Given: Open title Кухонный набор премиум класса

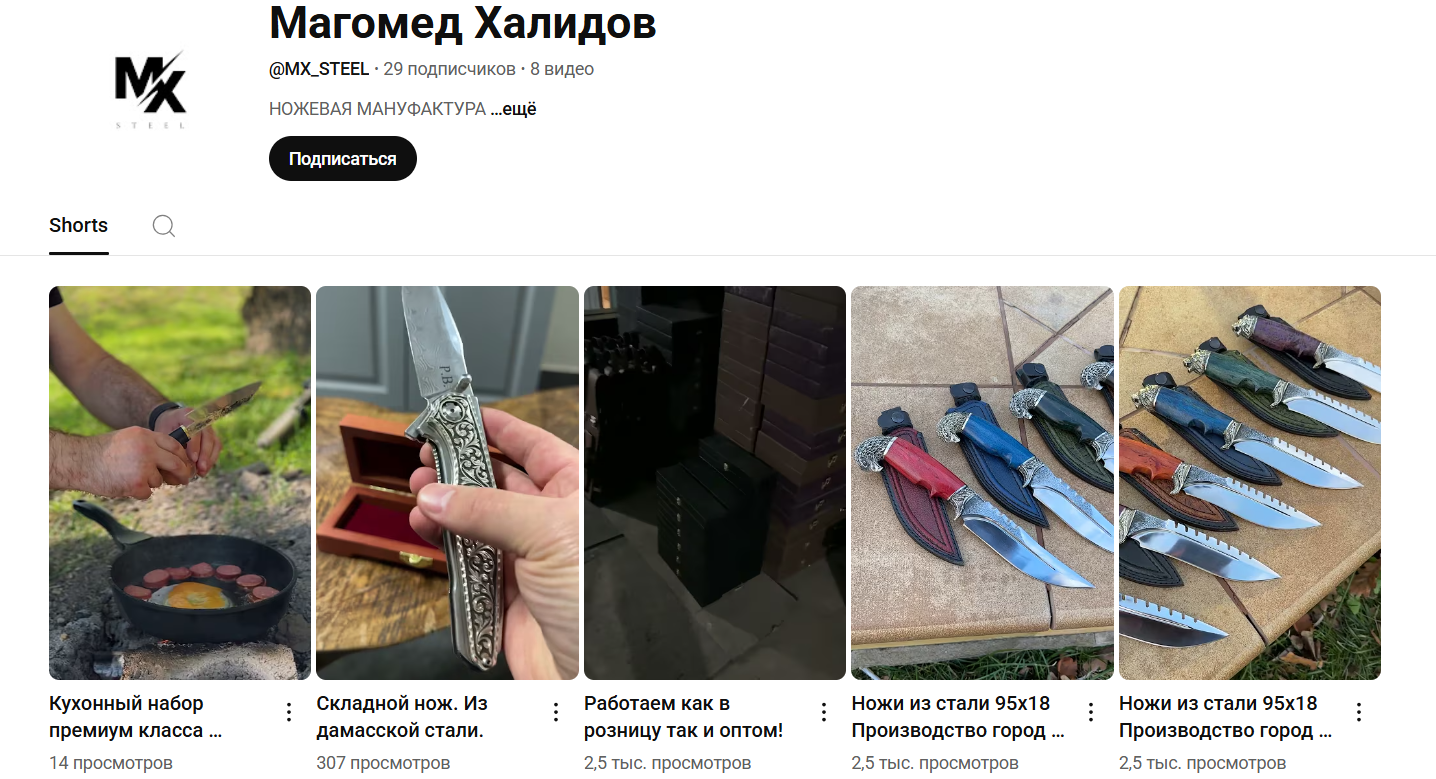Looking at the screenshot, I should pyautogui.click(x=135, y=717).
